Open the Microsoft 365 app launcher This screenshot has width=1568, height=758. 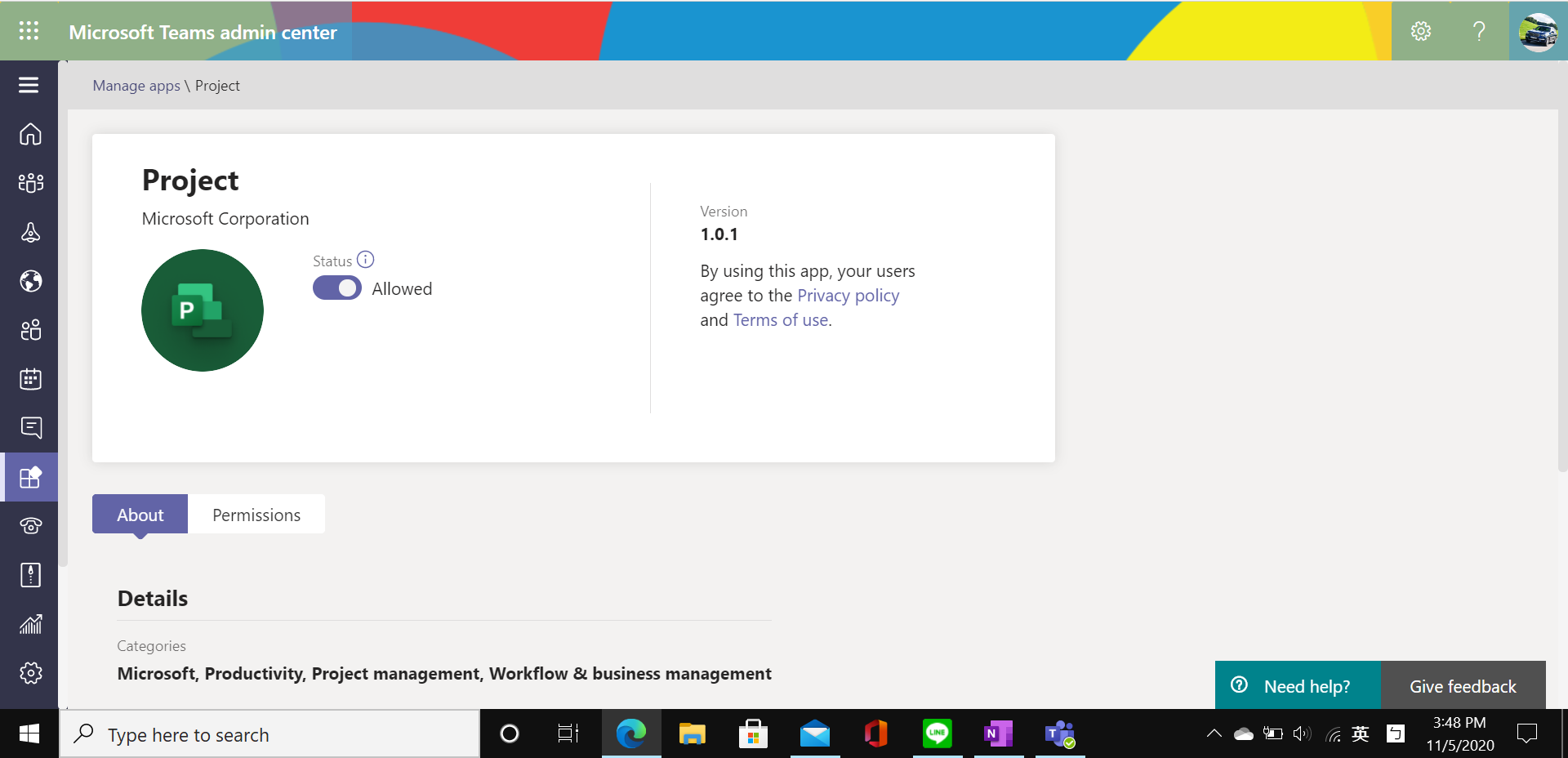(x=29, y=31)
